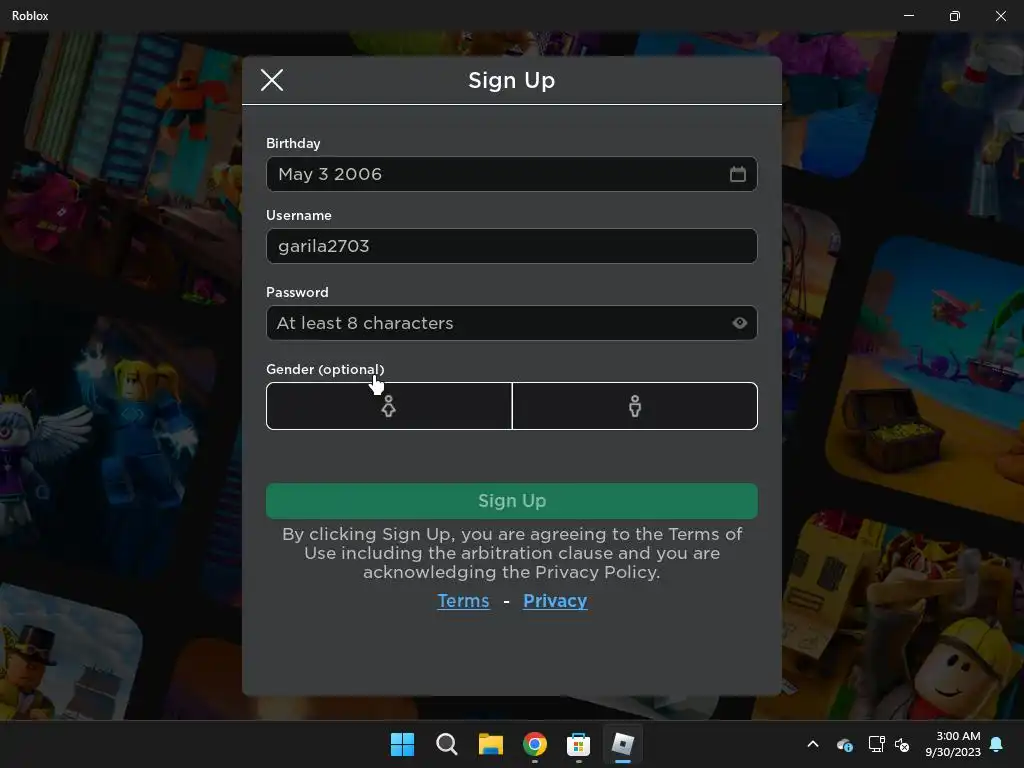Click the Username label
Screen dimensions: 1024x768
tap(298, 215)
